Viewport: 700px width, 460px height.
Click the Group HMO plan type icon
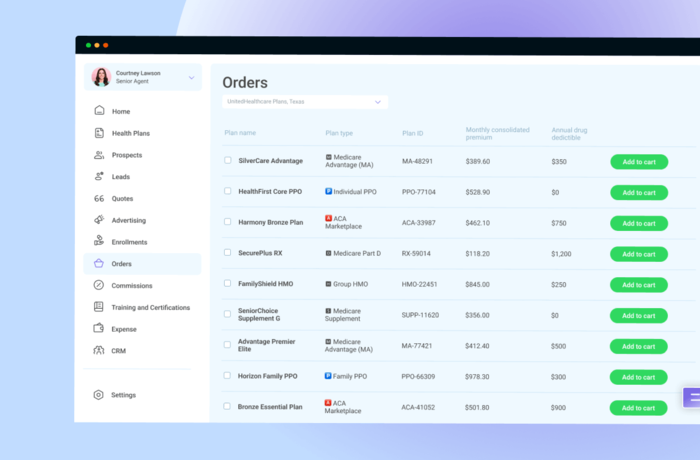tap(329, 284)
